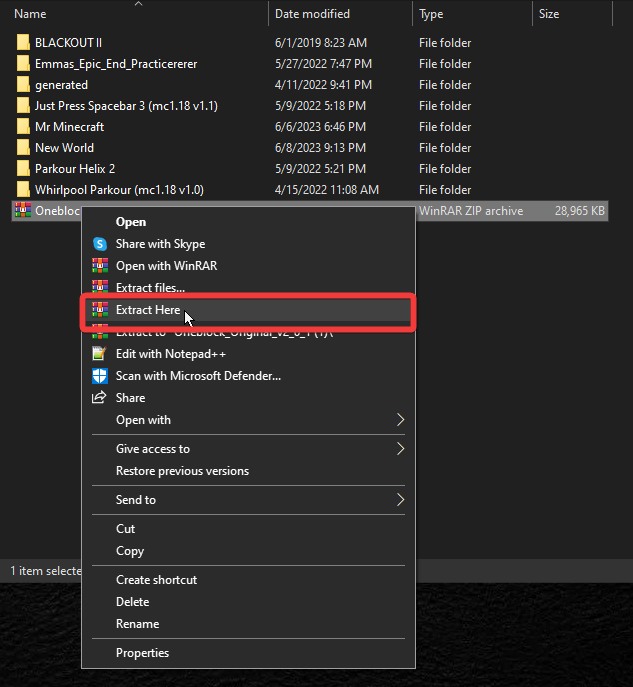This screenshot has height=687, width=633.
Task: Select 'Emmas_Epic_End_Practicererer' folder name
Action: [x=116, y=64]
